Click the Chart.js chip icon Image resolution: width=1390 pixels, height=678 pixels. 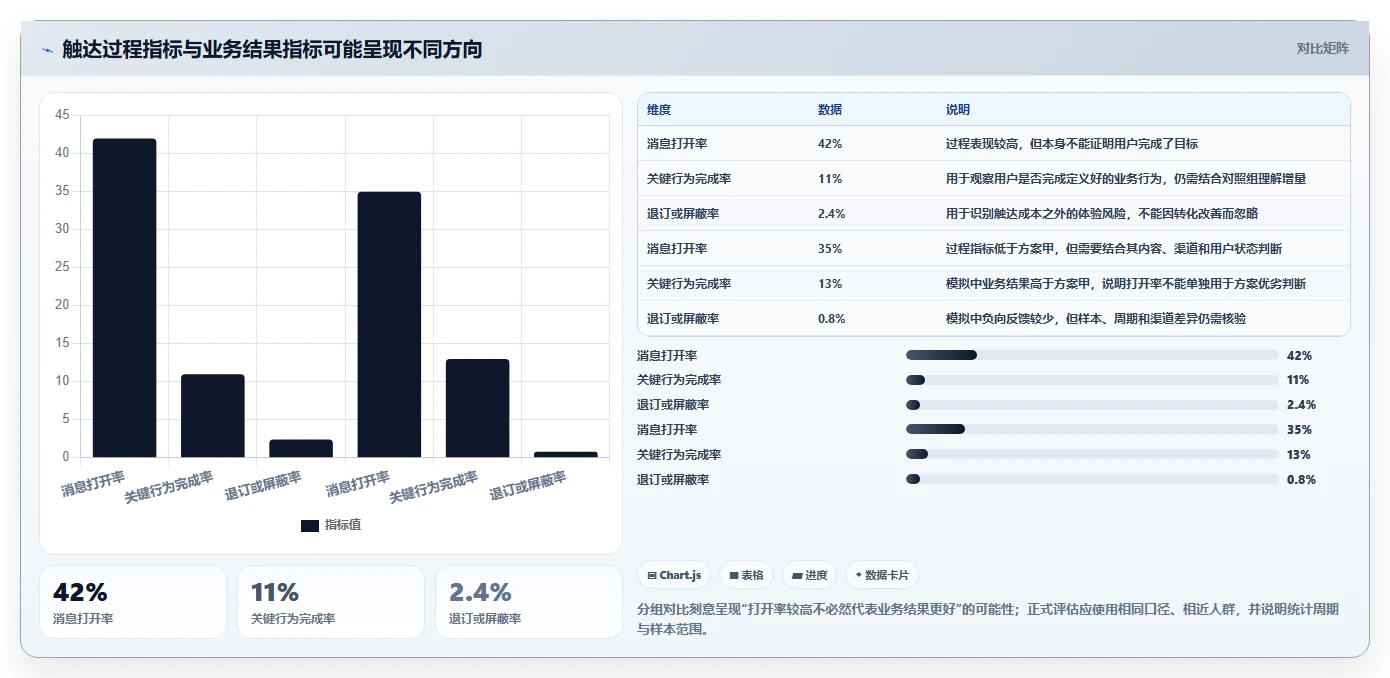tap(652, 575)
